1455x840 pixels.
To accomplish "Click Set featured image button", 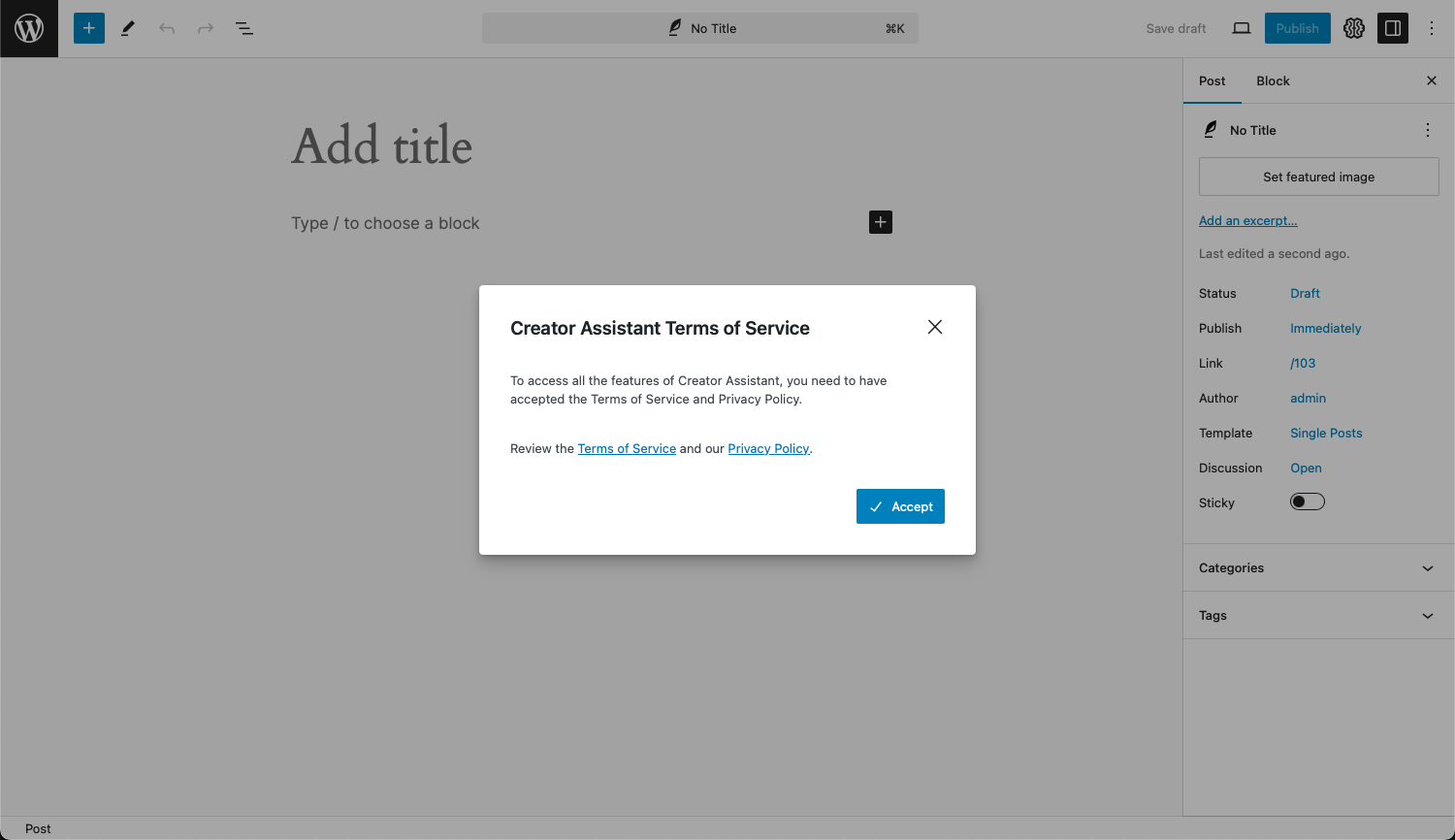I will (x=1319, y=177).
